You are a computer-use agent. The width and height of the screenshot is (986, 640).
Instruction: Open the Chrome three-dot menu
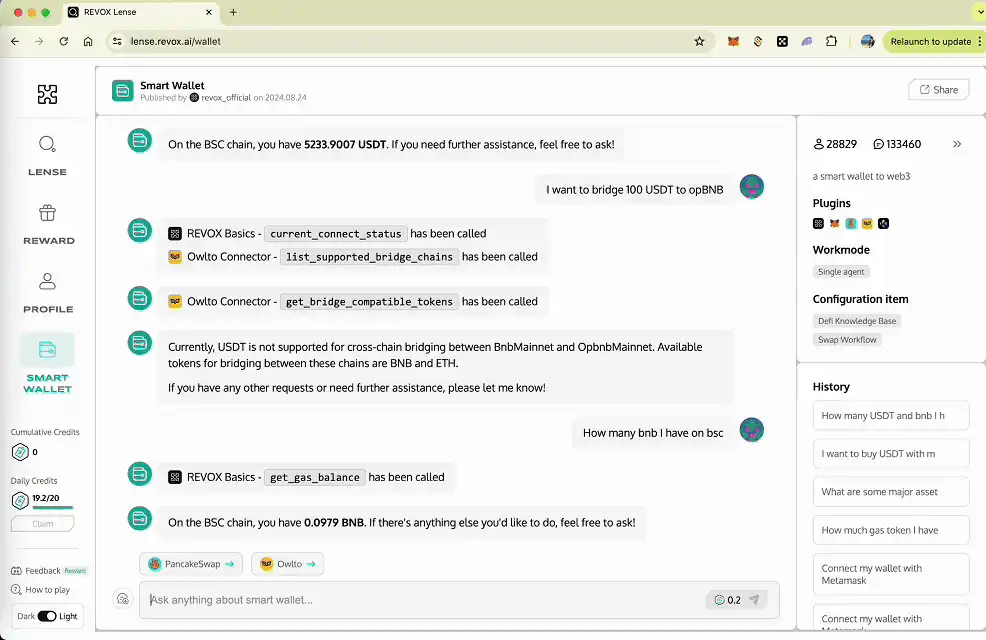tap(981, 42)
